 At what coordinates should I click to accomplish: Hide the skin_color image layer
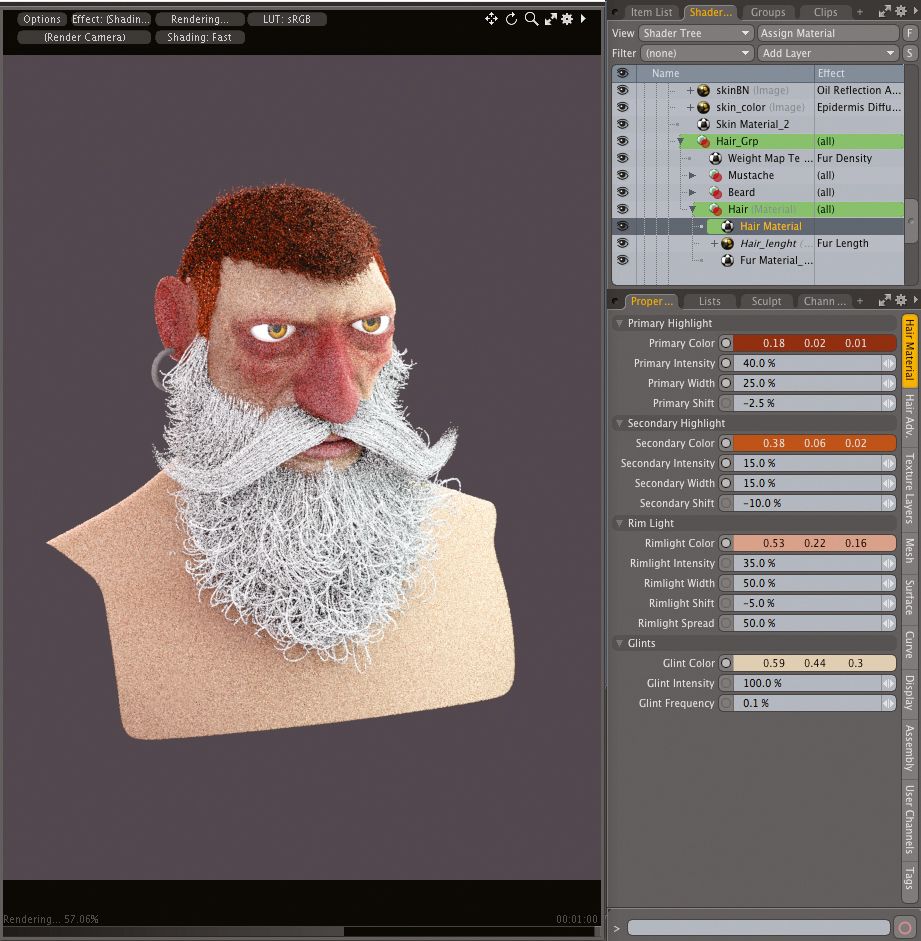tap(622, 107)
